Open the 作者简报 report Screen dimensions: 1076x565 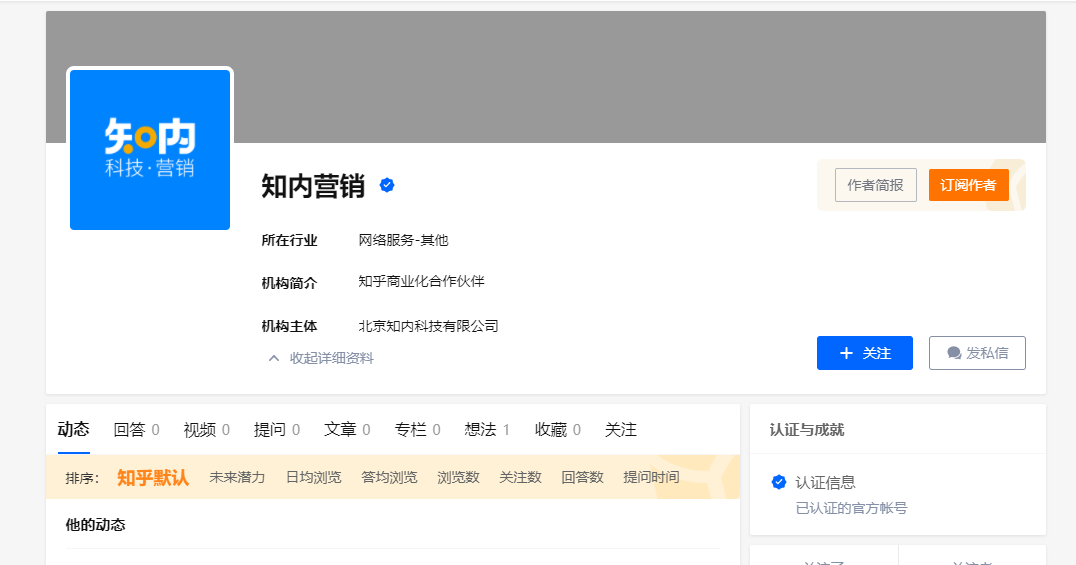click(x=876, y=185)
